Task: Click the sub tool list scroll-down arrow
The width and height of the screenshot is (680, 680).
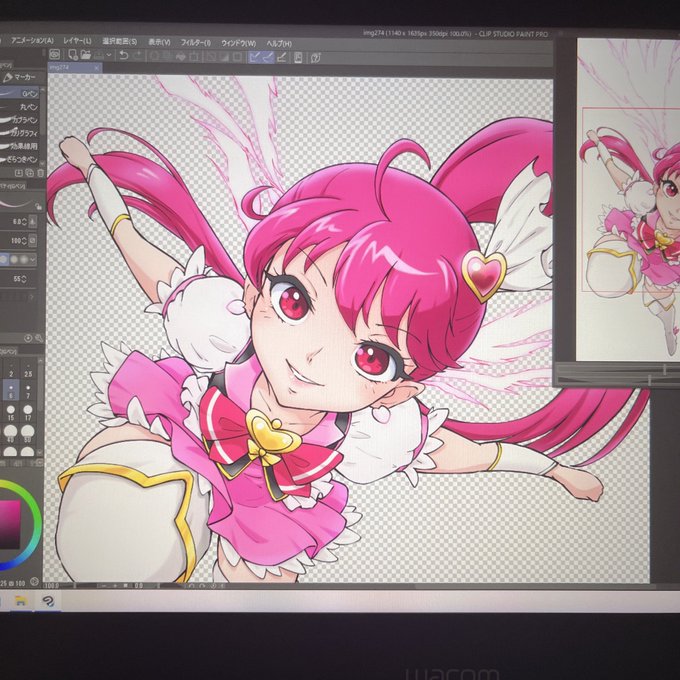Action: [42, 163]
